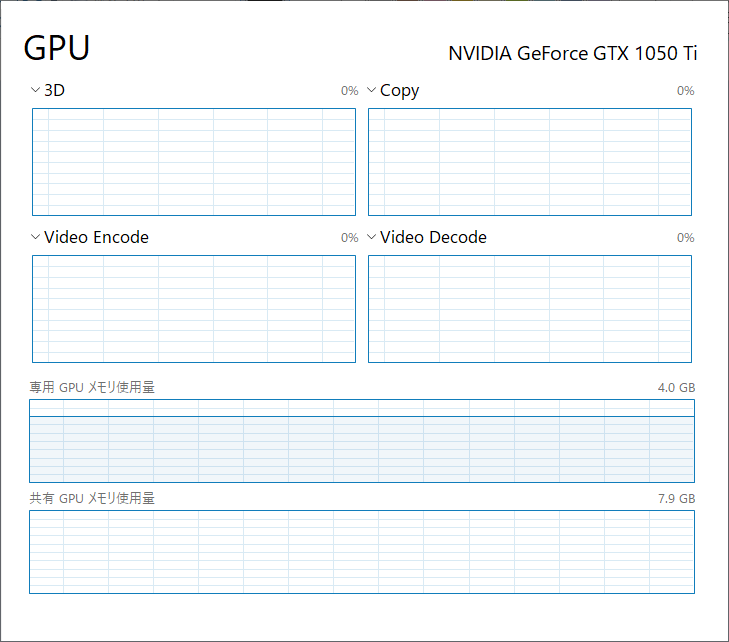The height and width of the screenshot is (642, 729).
Task: Open the Copy graph chevron dropdown
Action: [x=372, y=91]
